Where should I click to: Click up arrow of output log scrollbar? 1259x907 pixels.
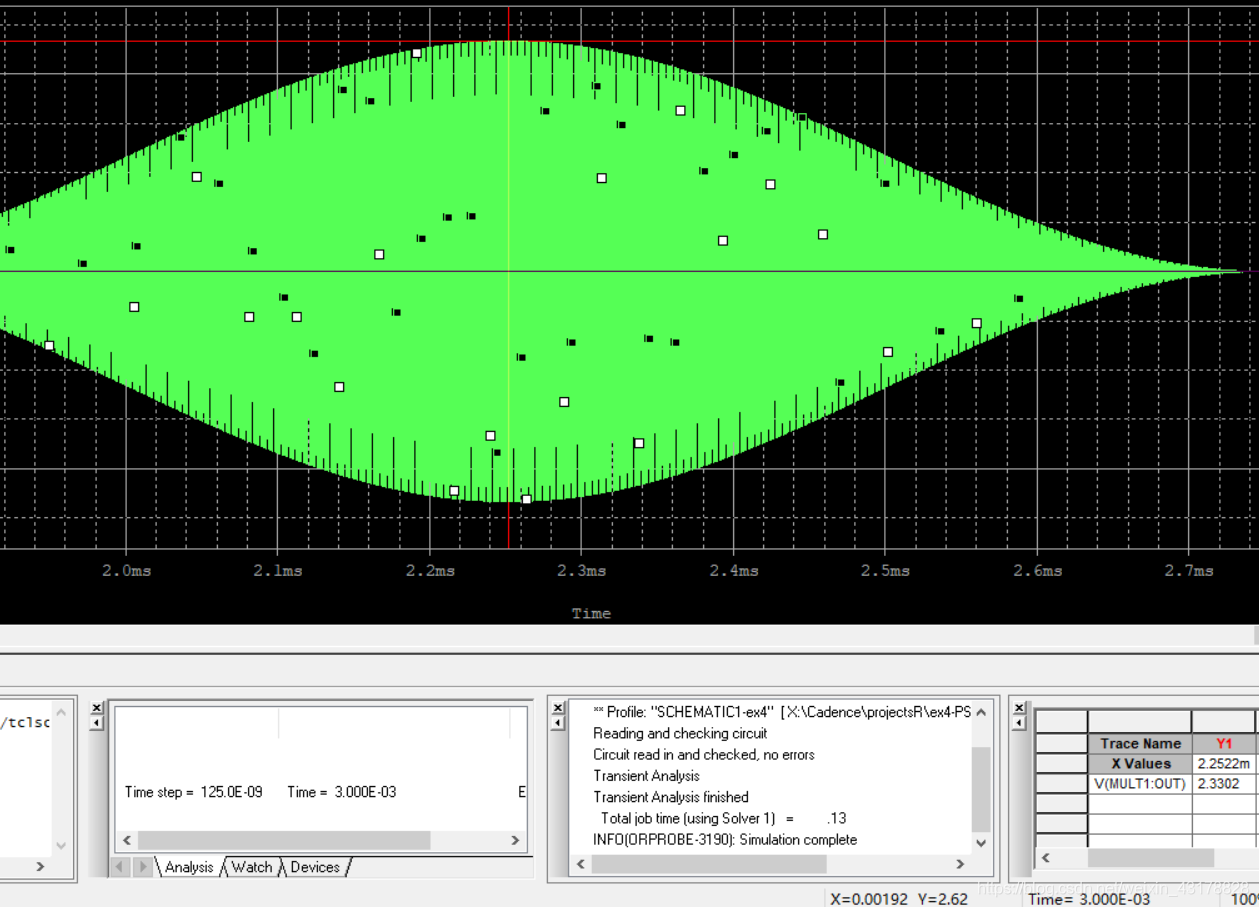coord(981,713)
